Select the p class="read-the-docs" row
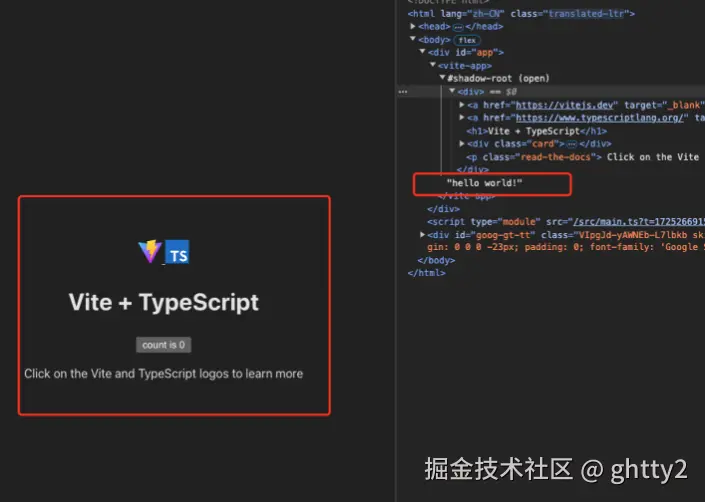 585,157
